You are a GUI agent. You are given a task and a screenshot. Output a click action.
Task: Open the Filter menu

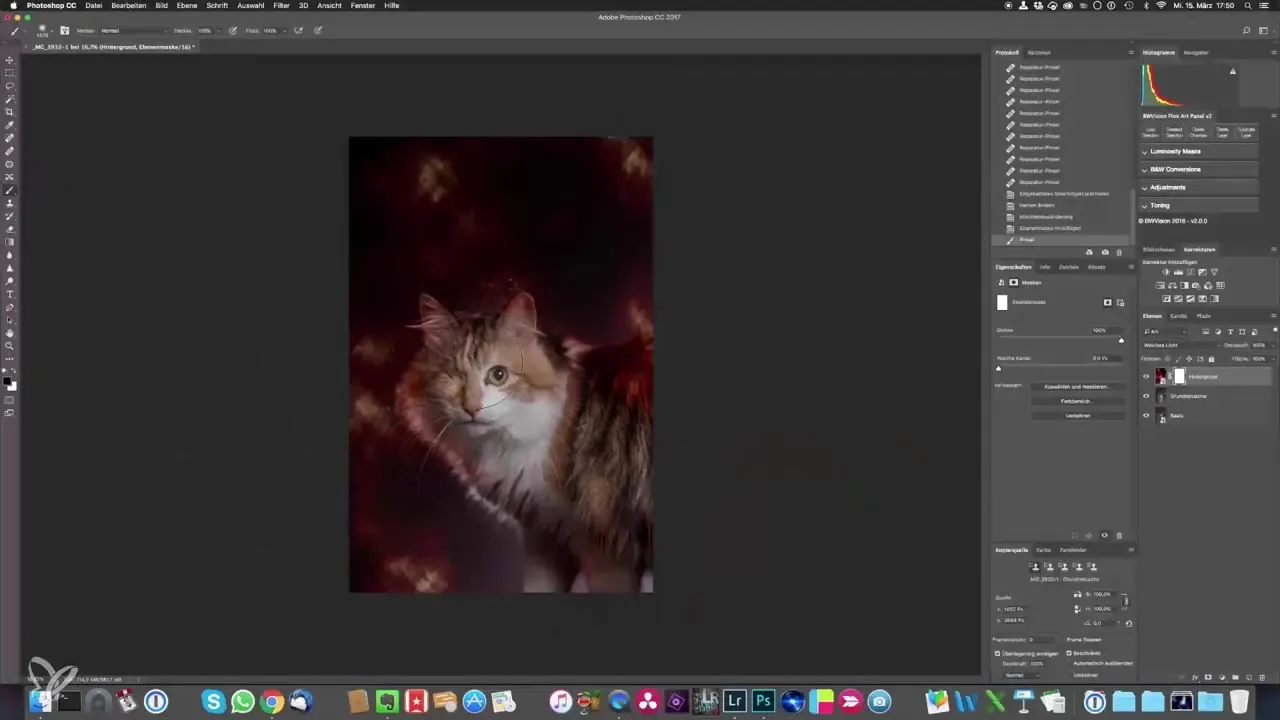click(x=281, y=5)
